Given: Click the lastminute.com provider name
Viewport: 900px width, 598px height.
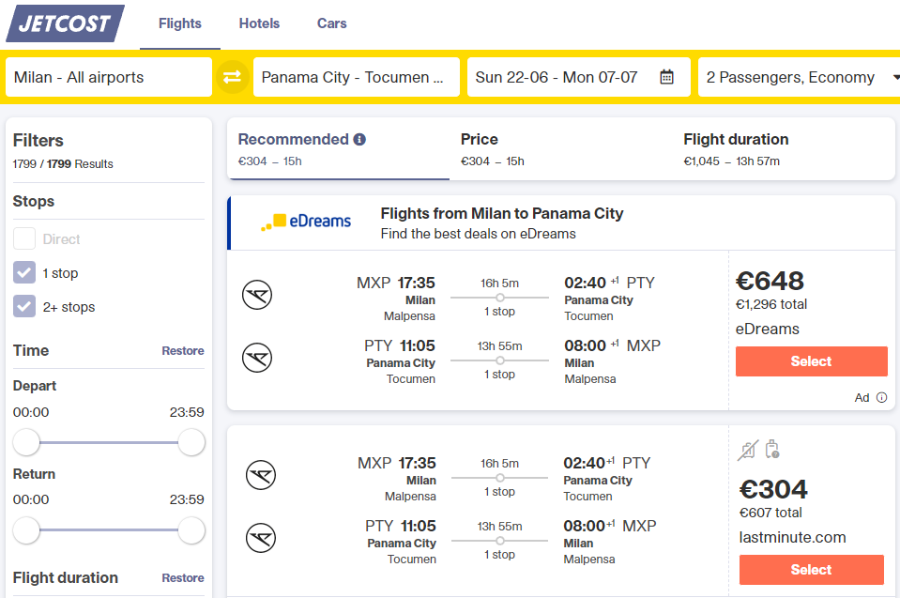Looking at the screenshot, I should pyautogui.click(x=793, y=538).
